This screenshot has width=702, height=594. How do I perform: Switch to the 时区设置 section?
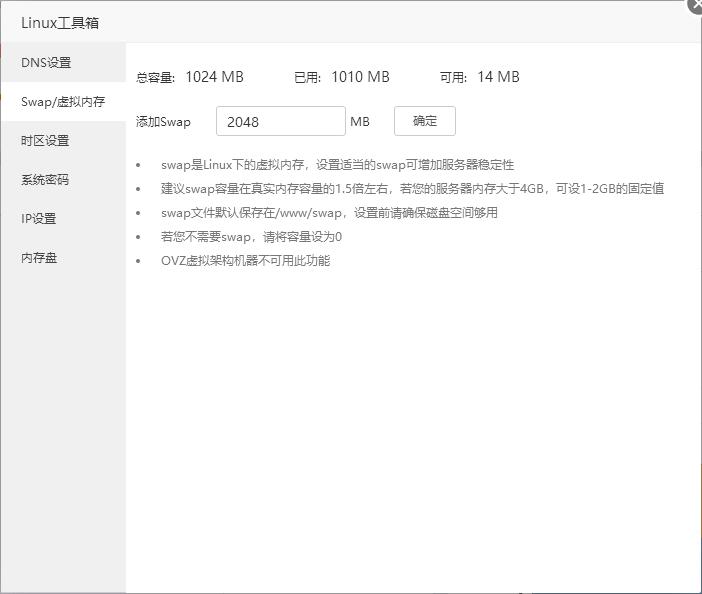[x=45, y=141]
